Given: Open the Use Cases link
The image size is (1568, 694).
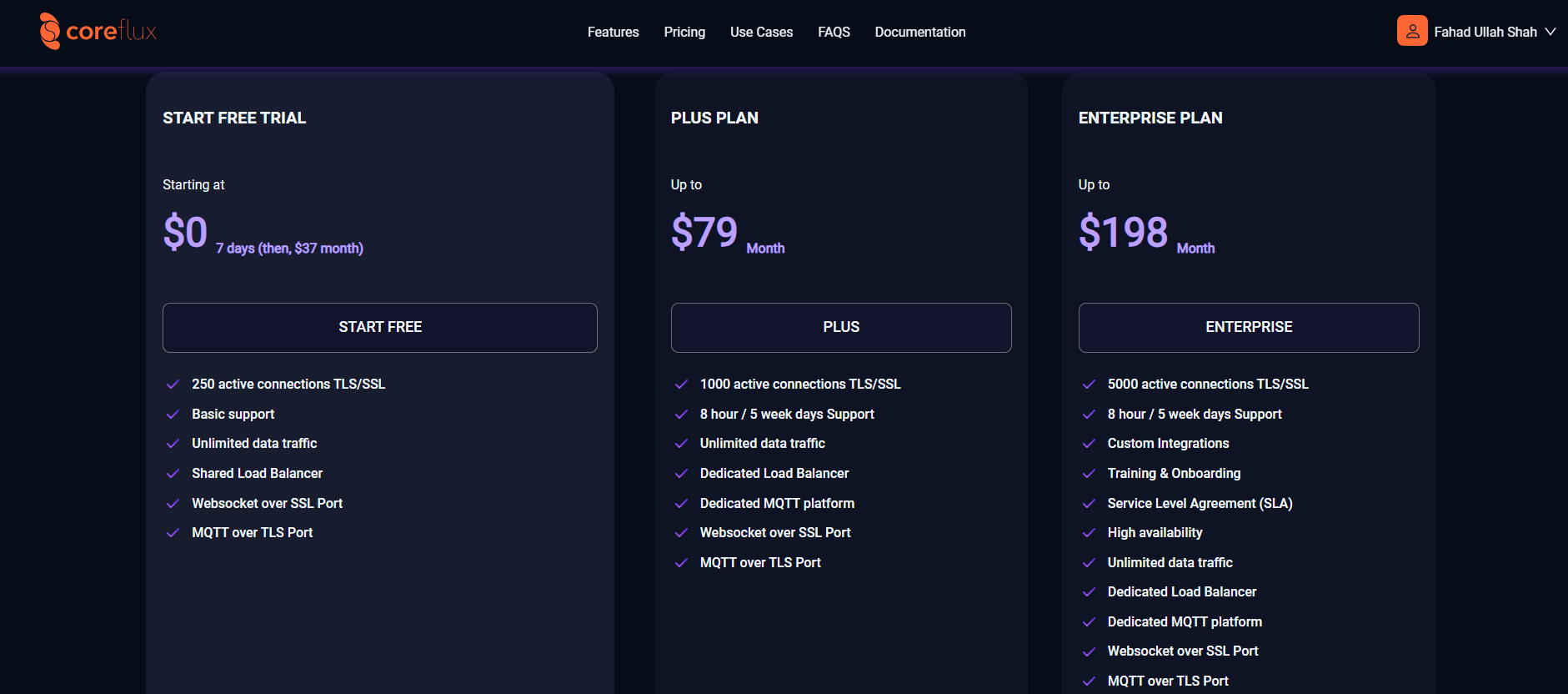Looking at the screenshot, I should coord(761,32).
